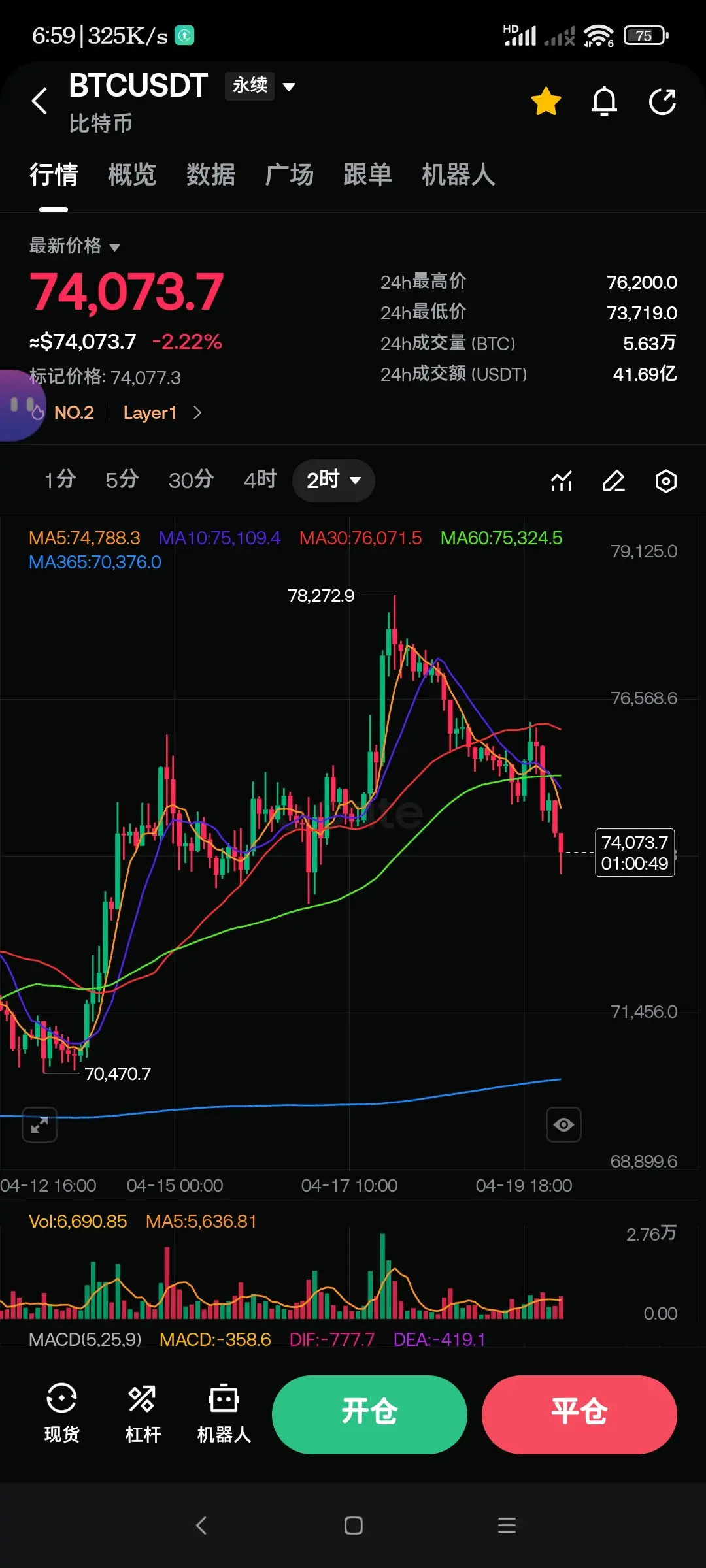Open the price alert bell
706x1568 pixels.
point(604,101)
